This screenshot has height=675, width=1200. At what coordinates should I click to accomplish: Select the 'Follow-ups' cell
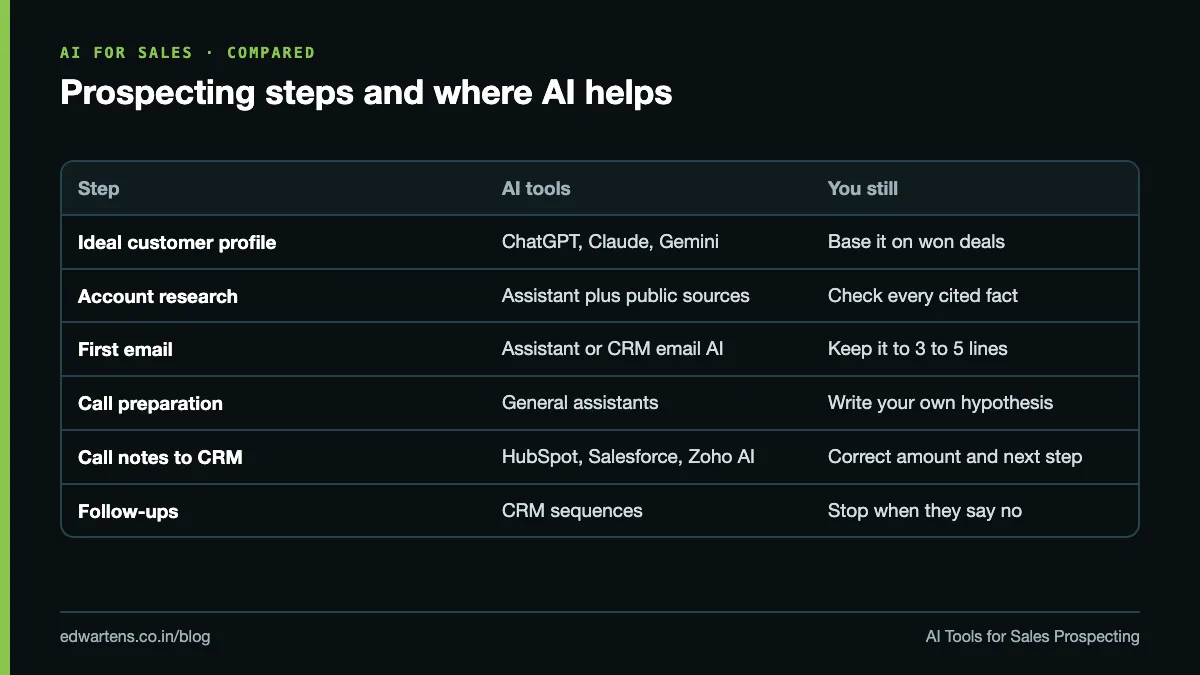[x=128, y=512]
